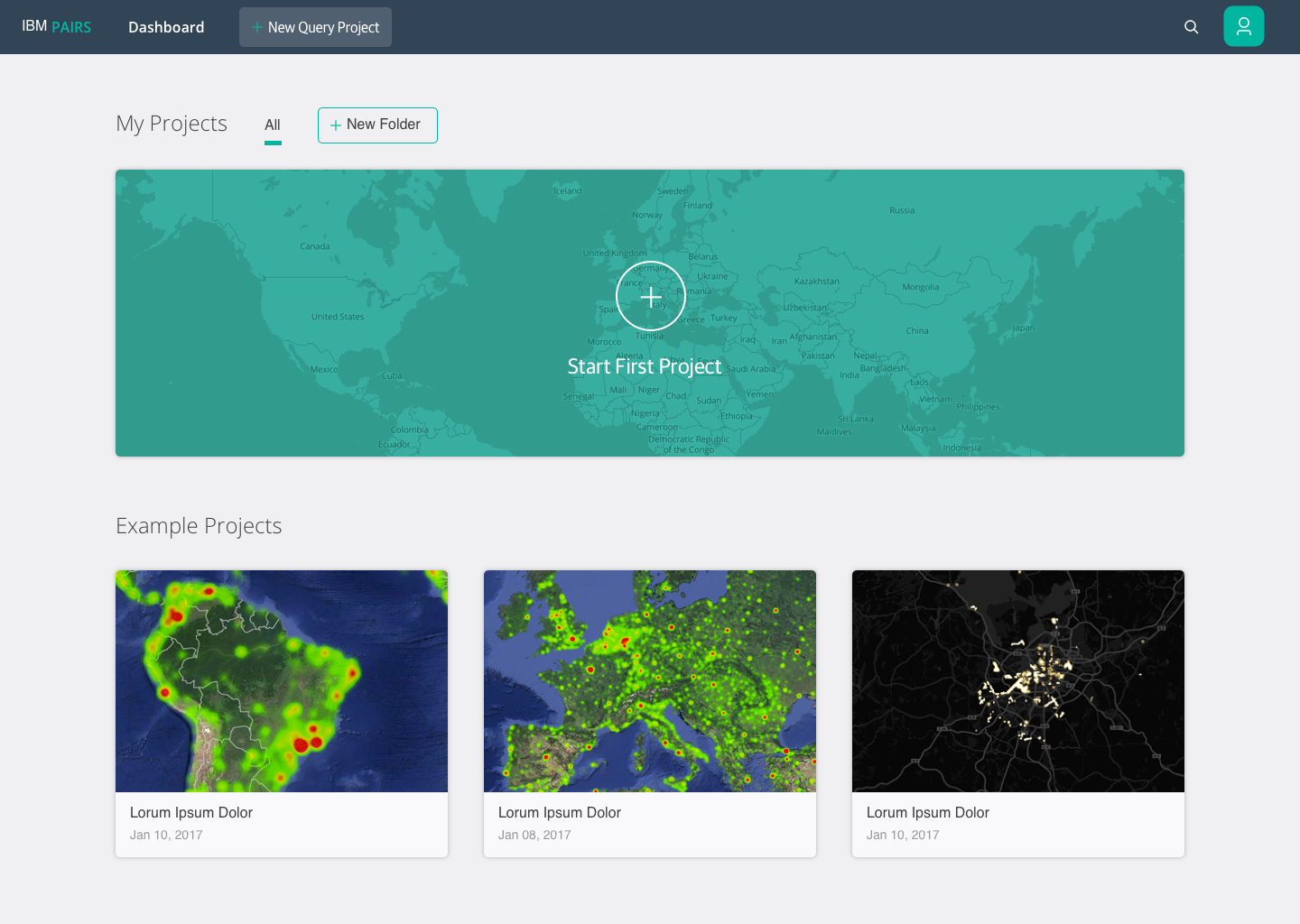The image size is (1300, 924).
Task: Open the first Lorum Ipsum Dolor example project
Action: coord(281,712)
